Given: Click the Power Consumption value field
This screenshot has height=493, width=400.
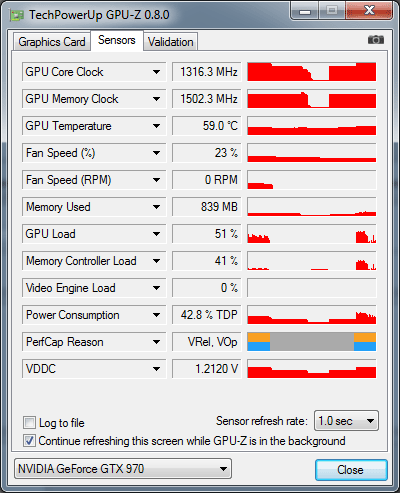Looking at the screenshot, I should click(x=207, y=314).
